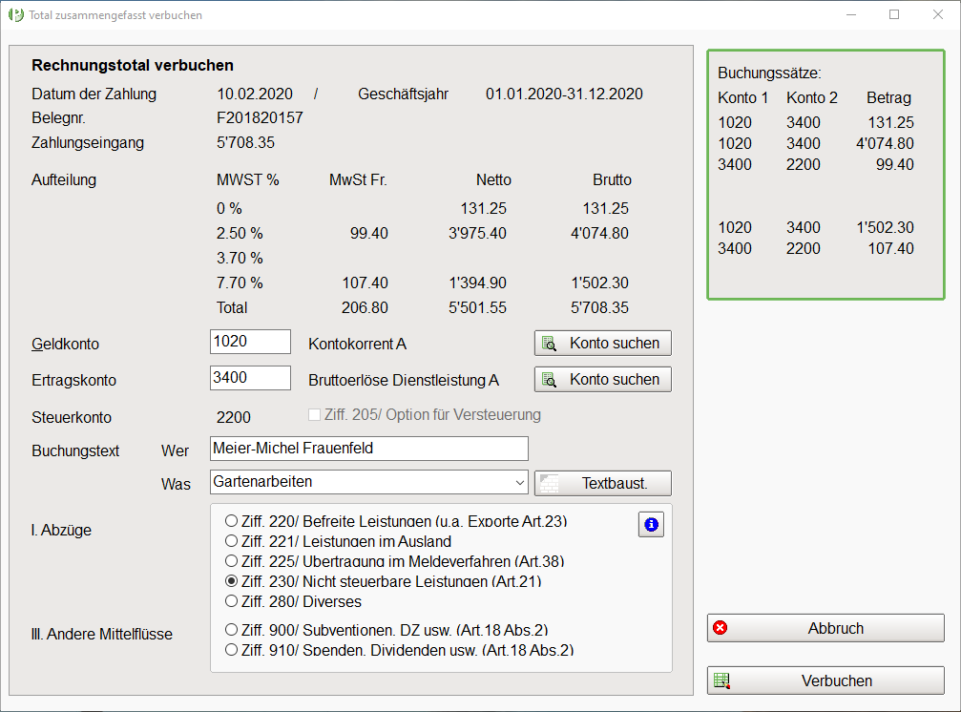The image size is (961, 712).
Task: Toggle Ziff. 205 Option für Versteuerung checkbox
Action: pyautogui.click(x=315, y=415)
